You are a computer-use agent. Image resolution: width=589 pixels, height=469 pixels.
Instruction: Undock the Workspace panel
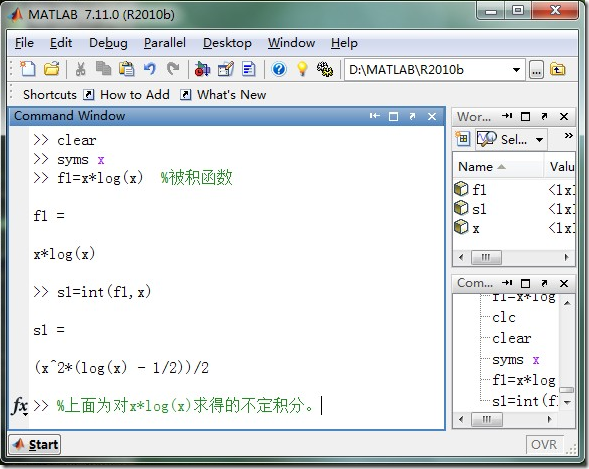(544, 116)
